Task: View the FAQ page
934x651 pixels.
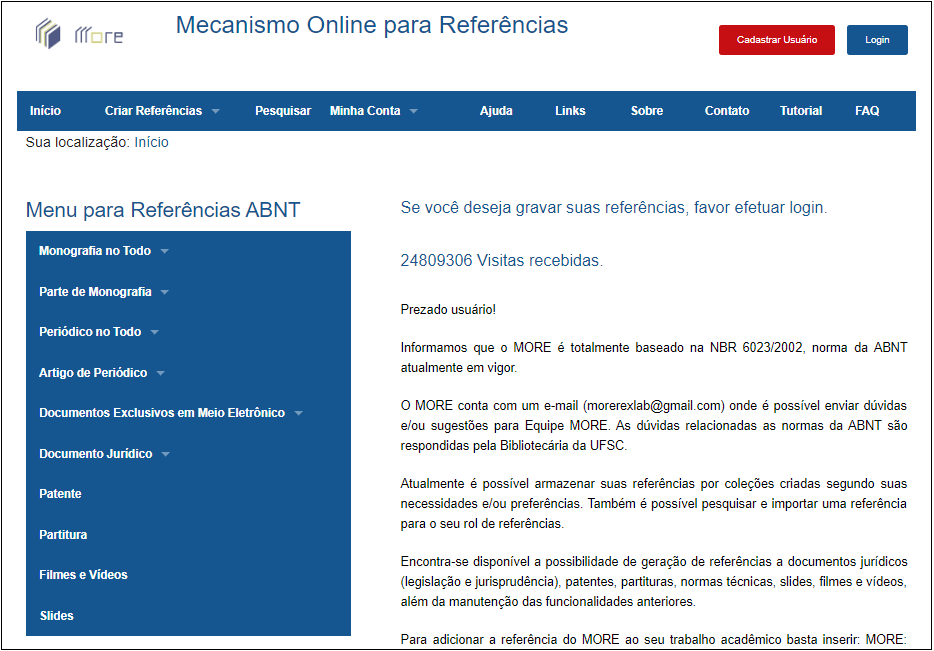Action: 867,111
